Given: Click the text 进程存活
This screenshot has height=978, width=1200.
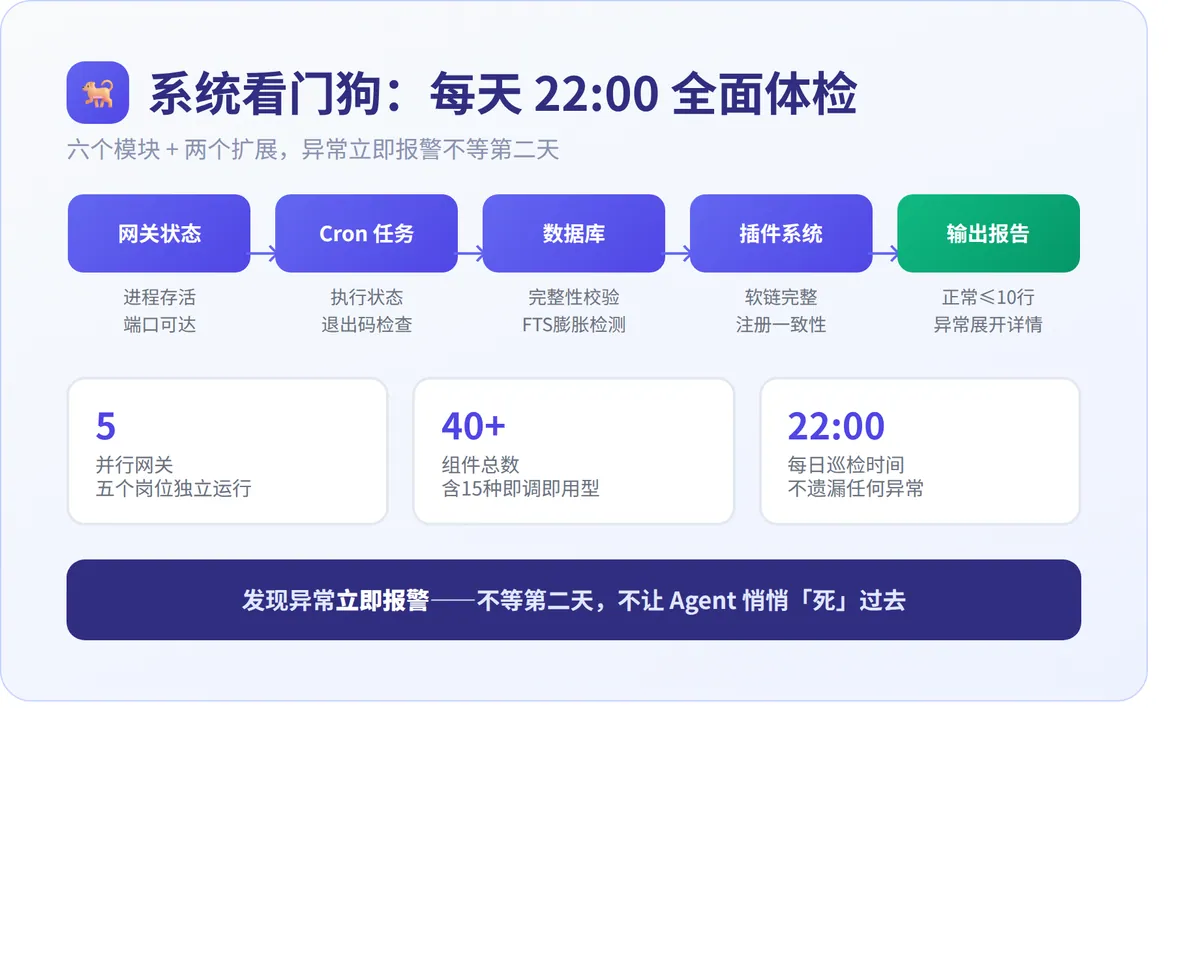Looking at the screenshot, I should (159, 297).
